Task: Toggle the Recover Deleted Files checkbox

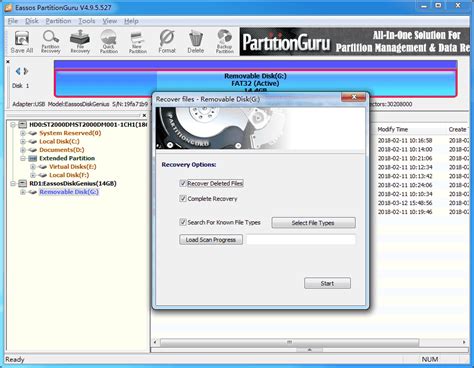Action: click(183, 183)
